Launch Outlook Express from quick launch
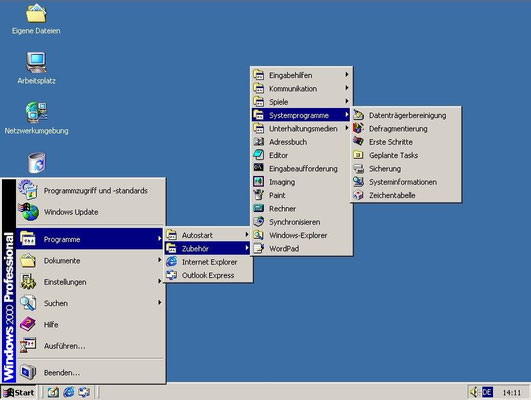531x400 pixels. click(84, 392)
